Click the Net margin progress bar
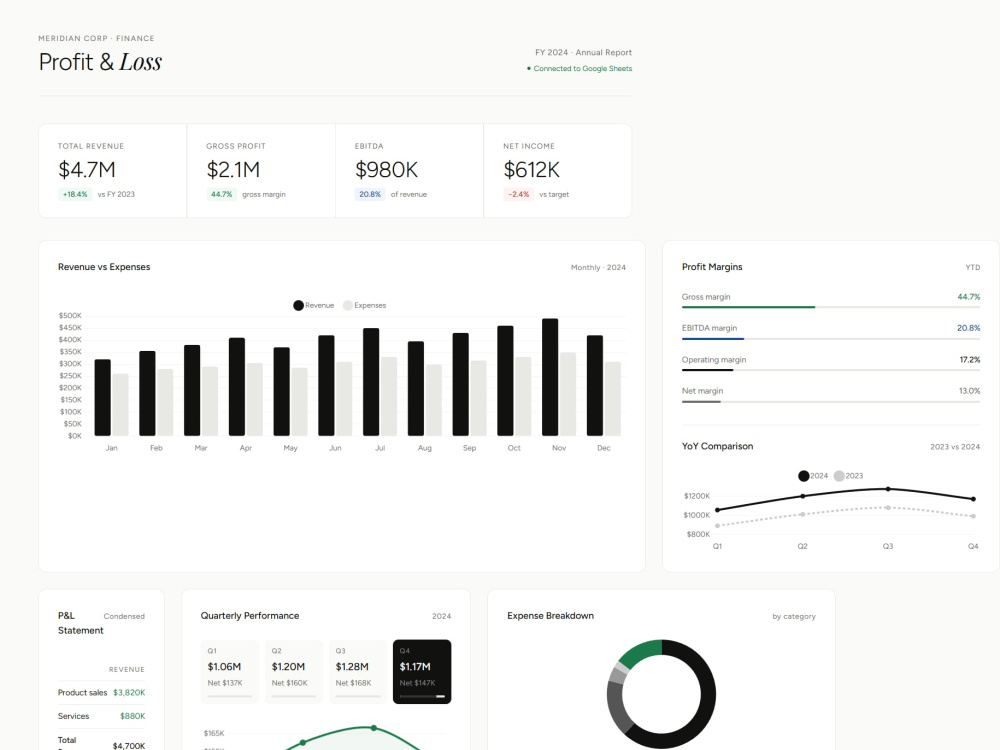Screen dimensions: 1000x750 [x=831, y=402]
